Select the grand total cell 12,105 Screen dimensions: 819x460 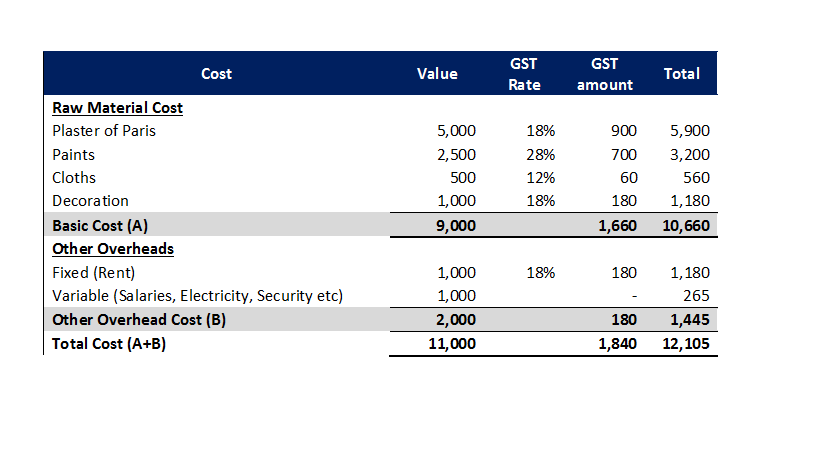click(686, 343)
